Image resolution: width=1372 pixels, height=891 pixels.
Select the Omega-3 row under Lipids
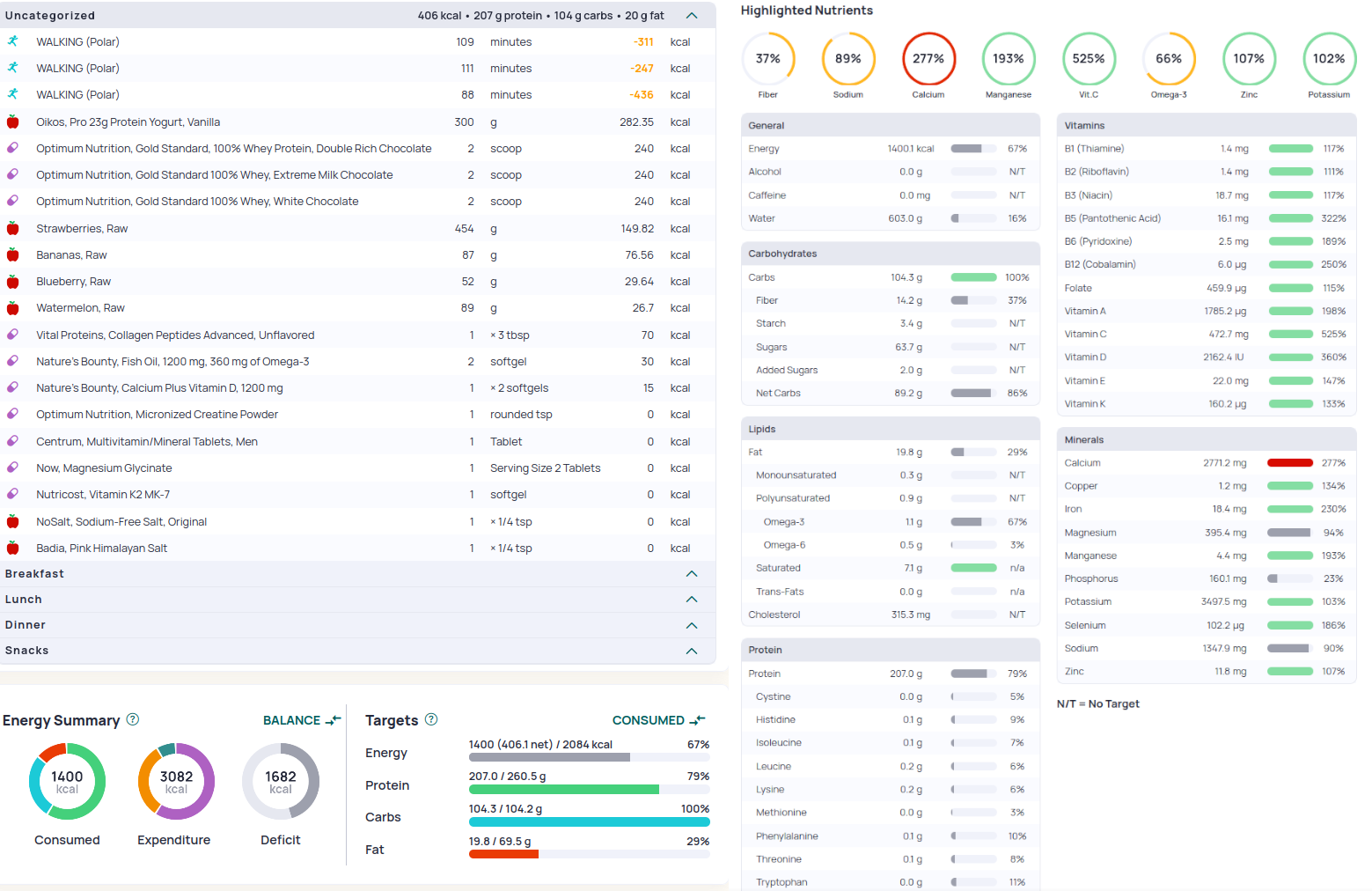(891, 522)
